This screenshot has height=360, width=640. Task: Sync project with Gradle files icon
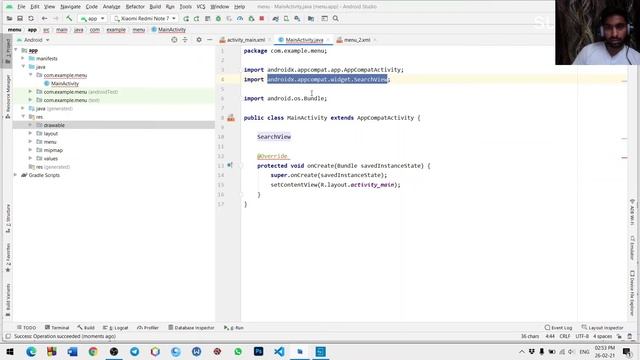pyautogui.click(x=276, y=18)
